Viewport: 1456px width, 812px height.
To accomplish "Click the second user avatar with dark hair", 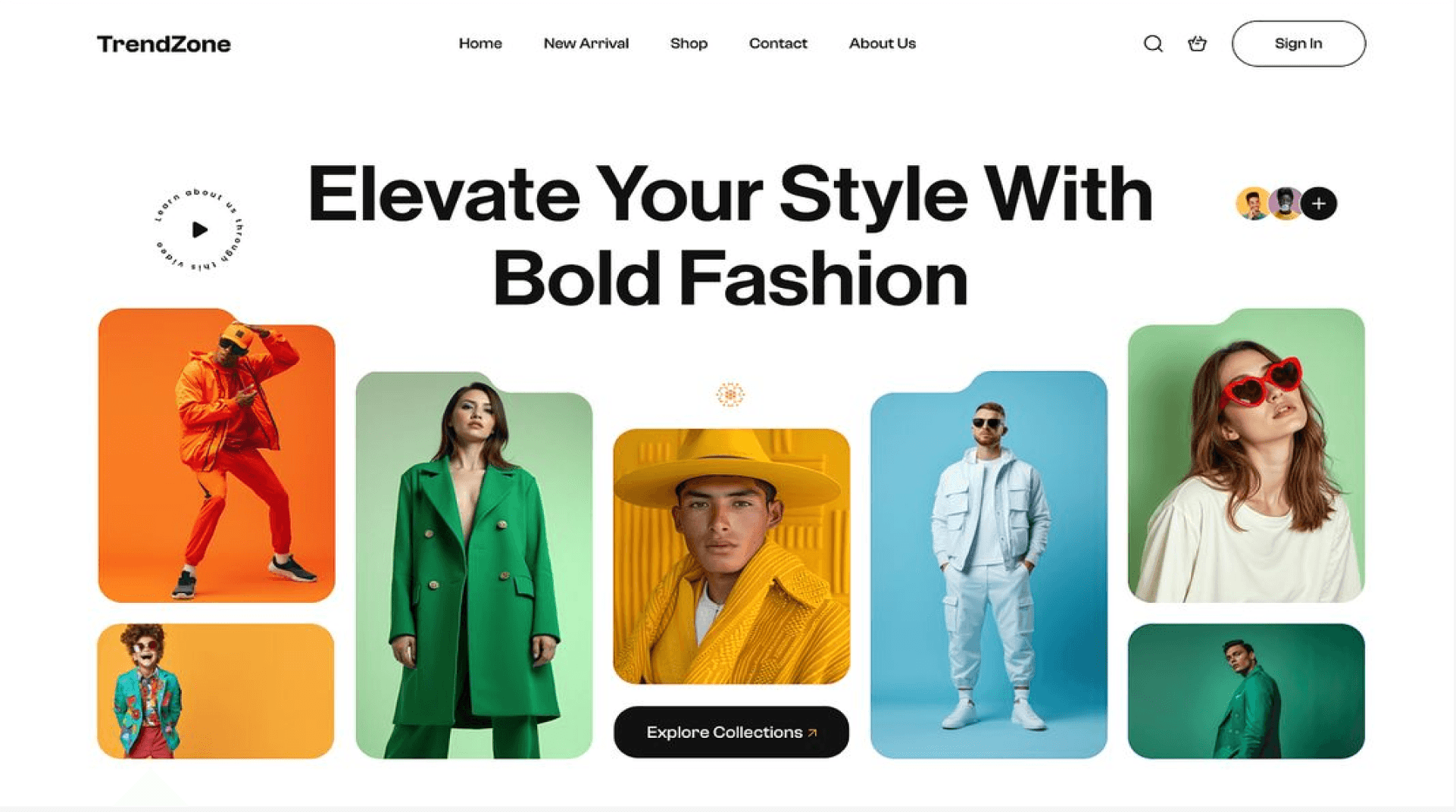I will click(x=1286, y=203).
